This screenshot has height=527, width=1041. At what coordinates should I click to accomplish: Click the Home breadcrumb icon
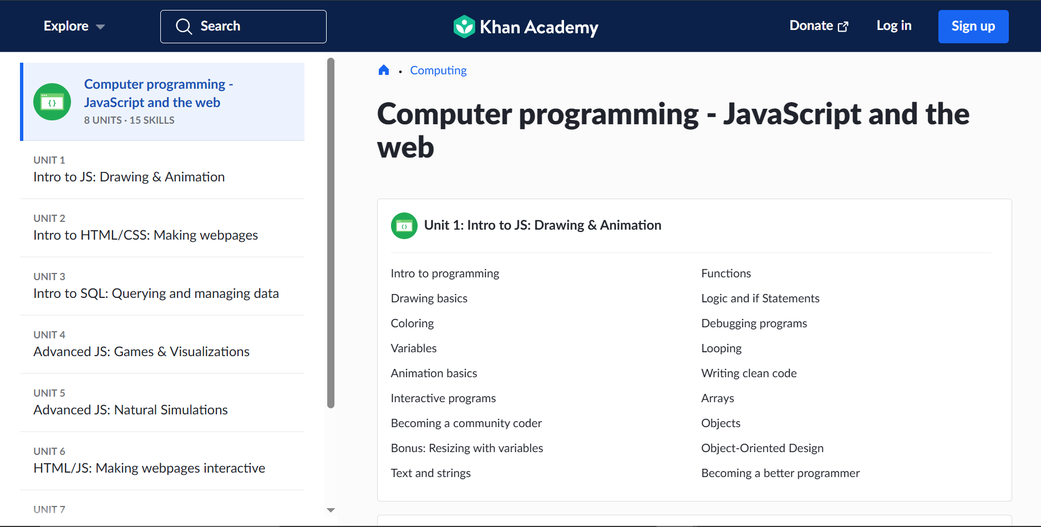(384, 70)
